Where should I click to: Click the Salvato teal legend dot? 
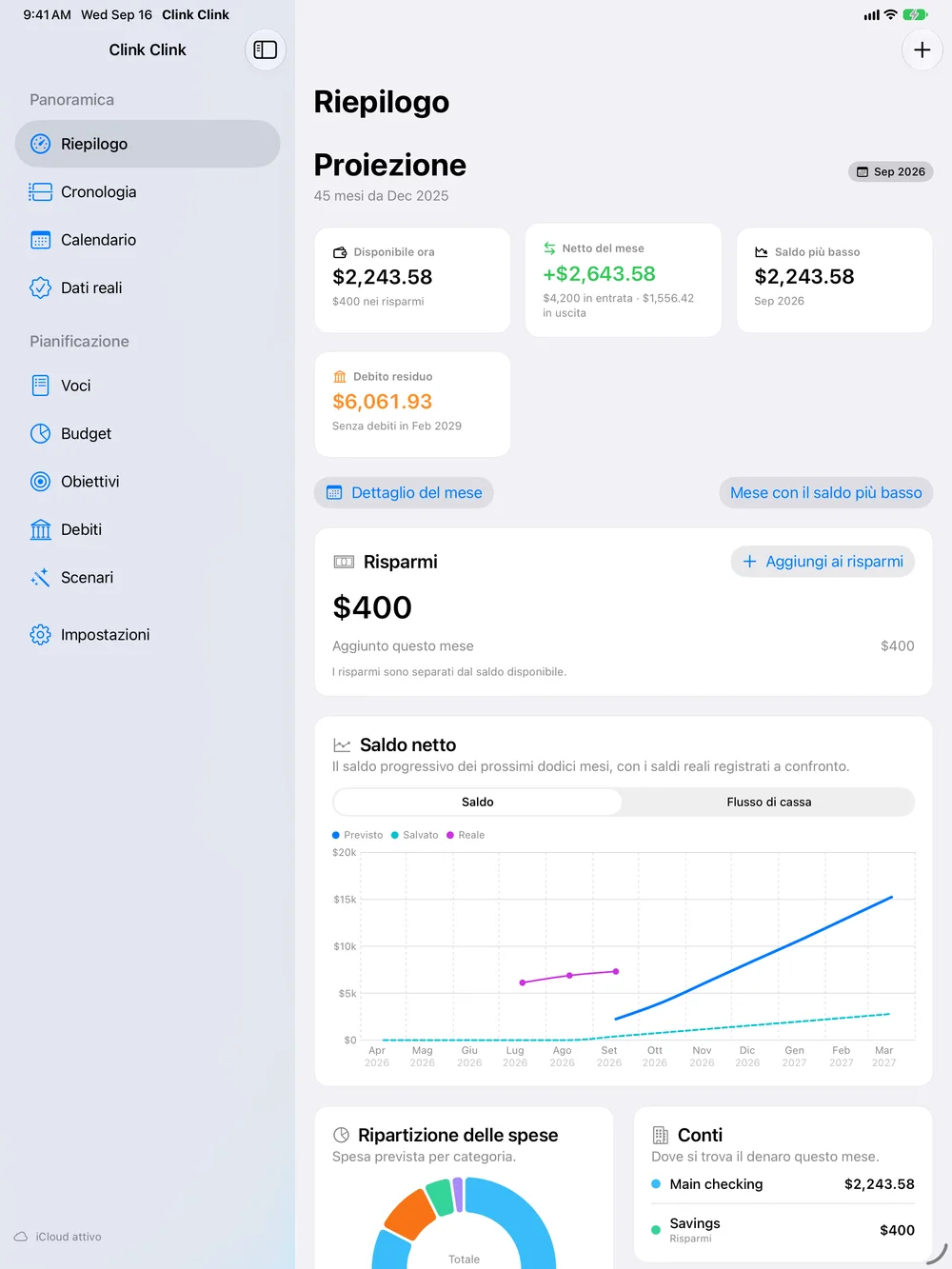coord(395,835)
